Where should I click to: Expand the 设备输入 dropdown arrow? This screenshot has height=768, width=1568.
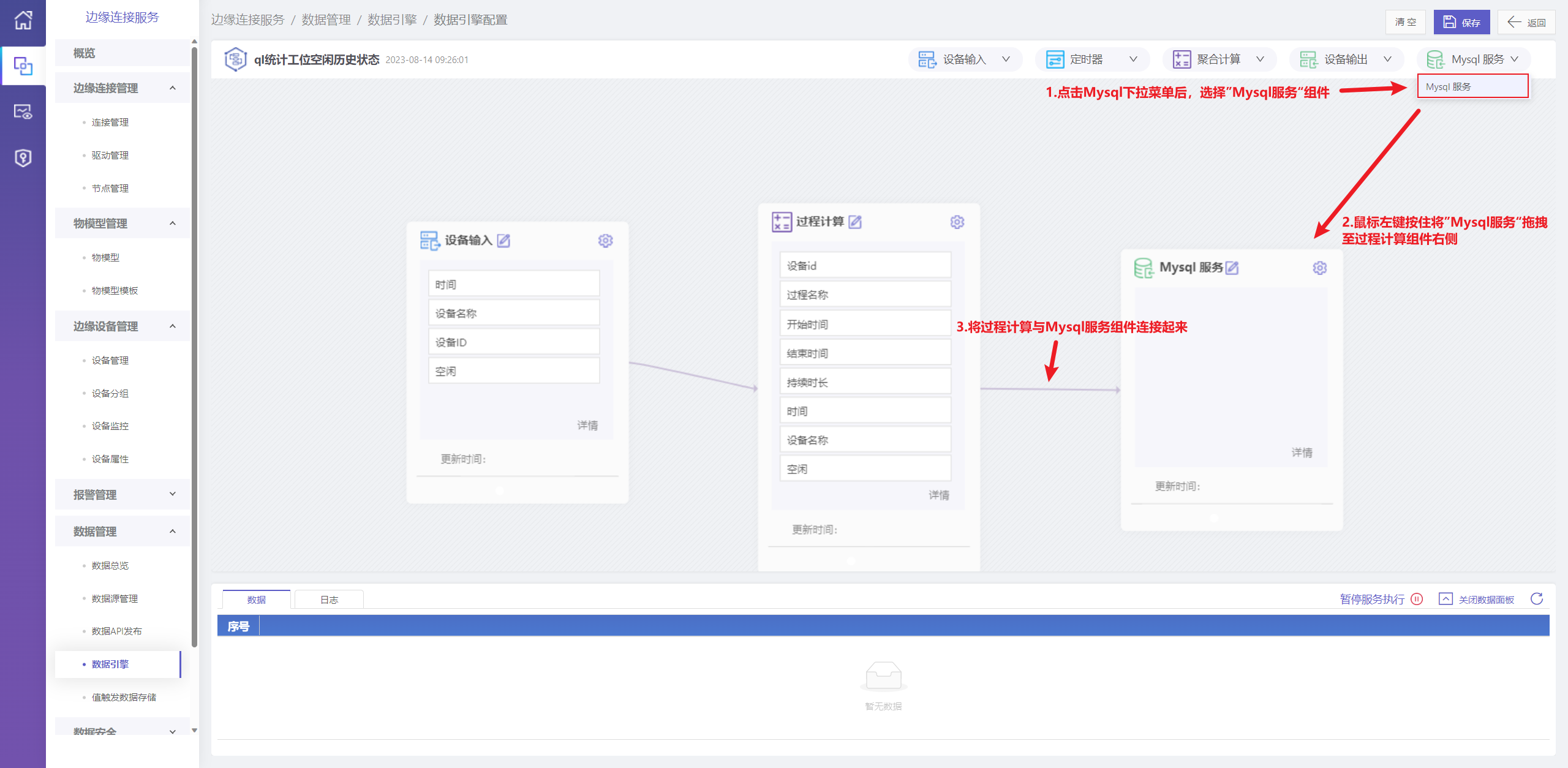(x=1006, y=59)
